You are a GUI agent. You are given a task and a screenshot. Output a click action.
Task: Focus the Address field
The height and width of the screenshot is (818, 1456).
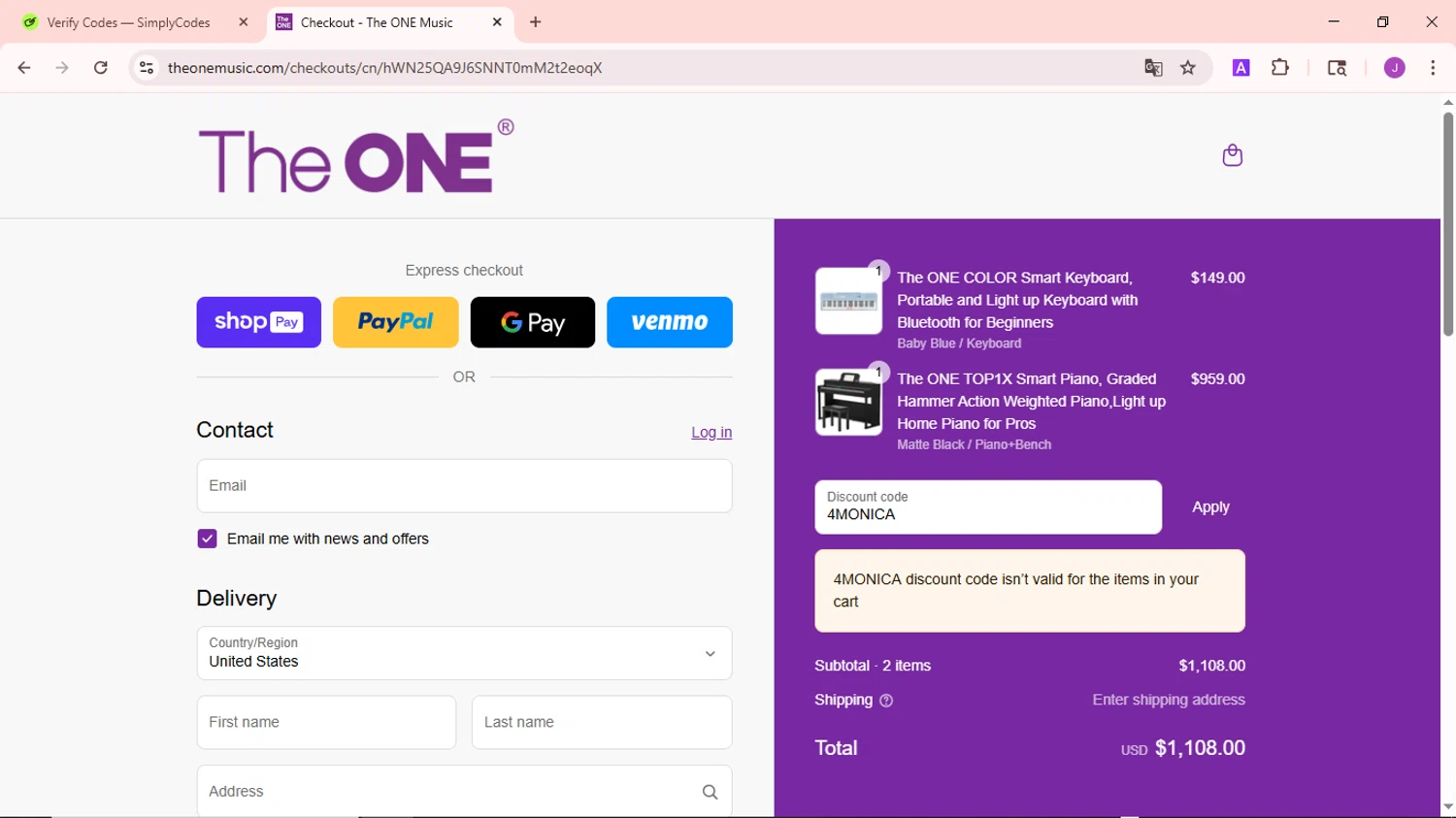tap(464, 792)
